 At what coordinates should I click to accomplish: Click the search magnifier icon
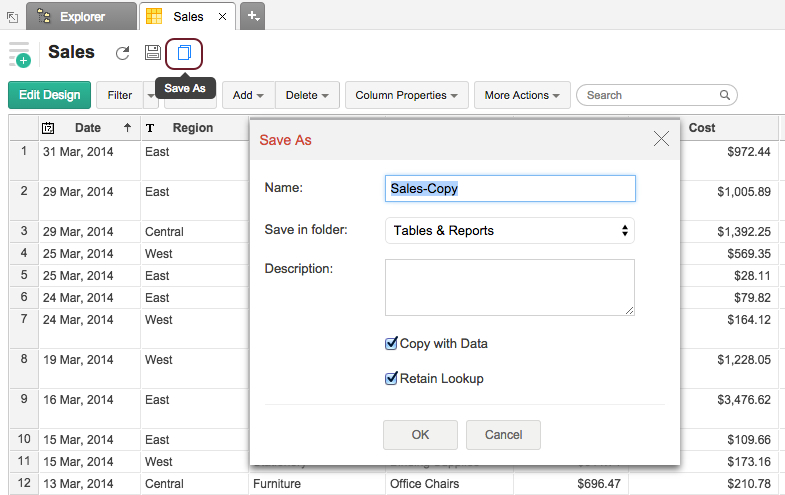click(726, 95)
